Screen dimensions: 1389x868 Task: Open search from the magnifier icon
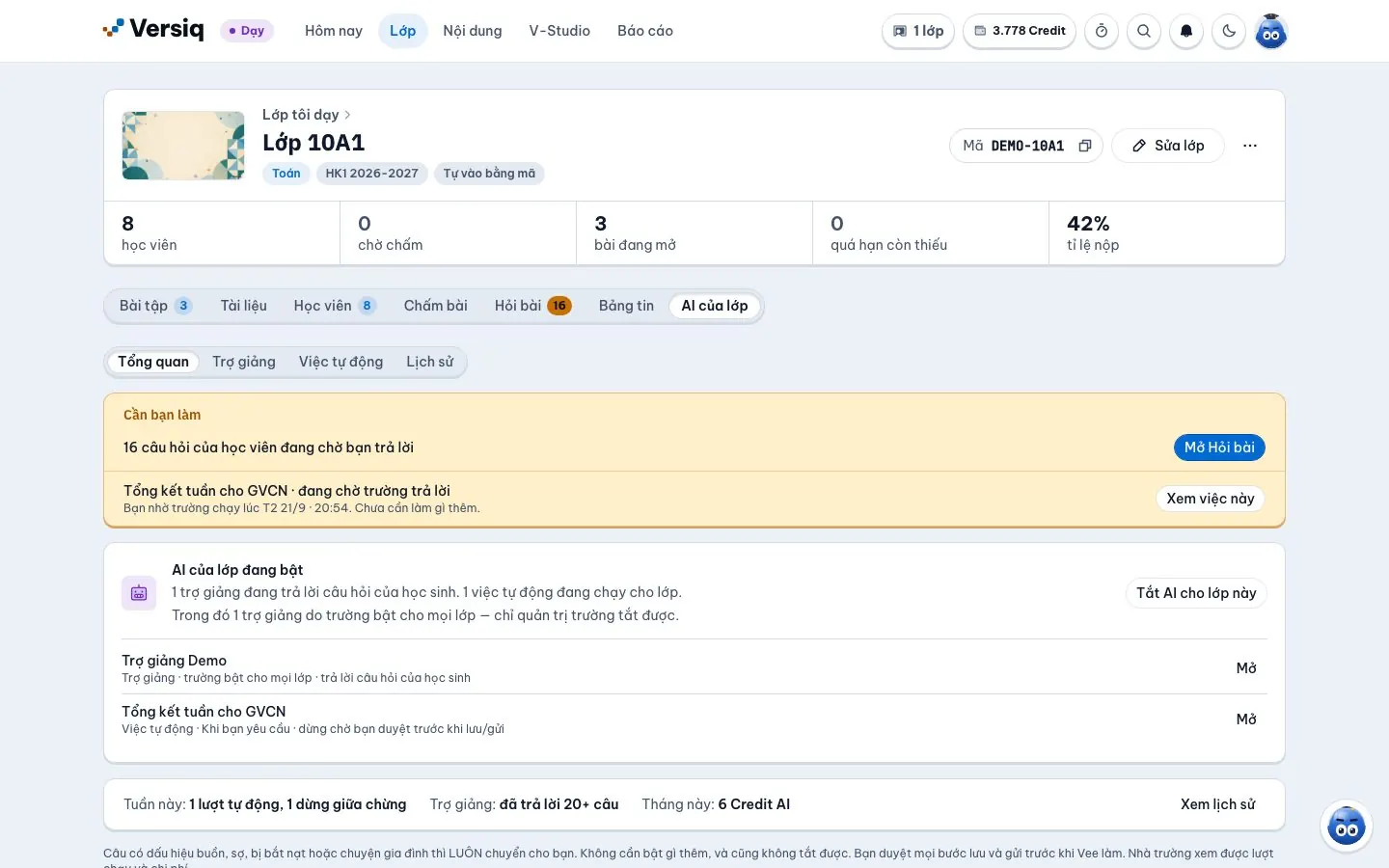tap(1144, 31)
